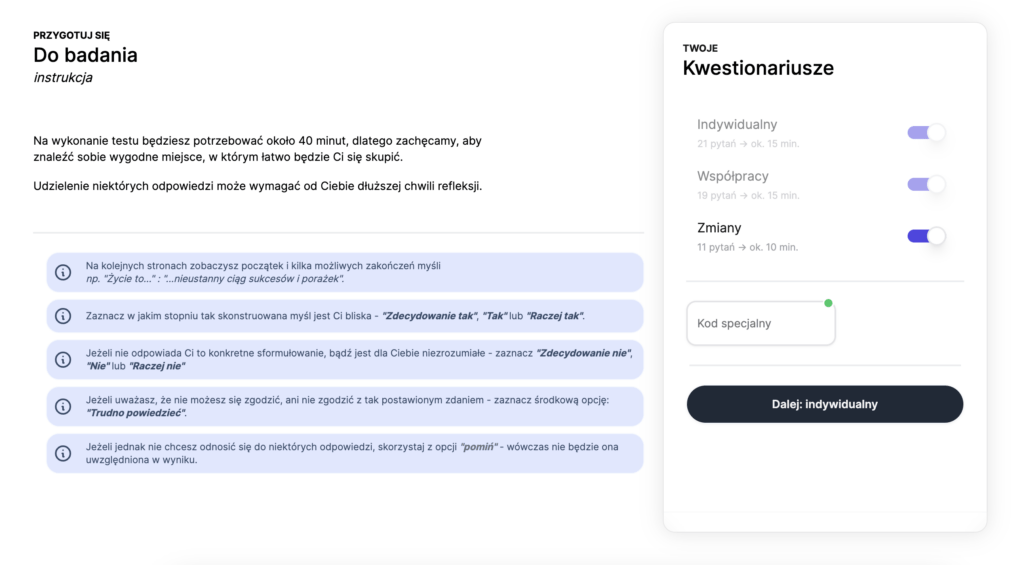Click the 'pomiń' option instruction box

pyautogui.click(x=345, y=453)
